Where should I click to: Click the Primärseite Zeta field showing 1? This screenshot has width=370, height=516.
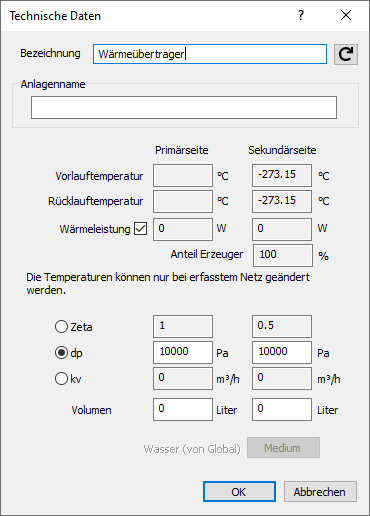pos(183,326)
